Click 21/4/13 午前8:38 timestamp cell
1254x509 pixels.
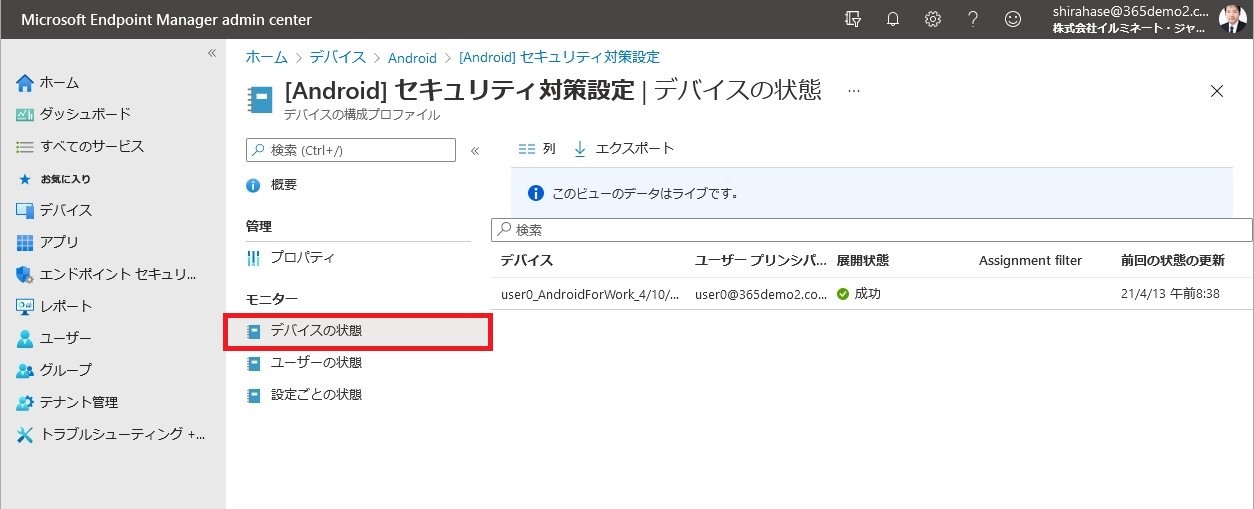pyautogui.click(x=1170, y=294)
